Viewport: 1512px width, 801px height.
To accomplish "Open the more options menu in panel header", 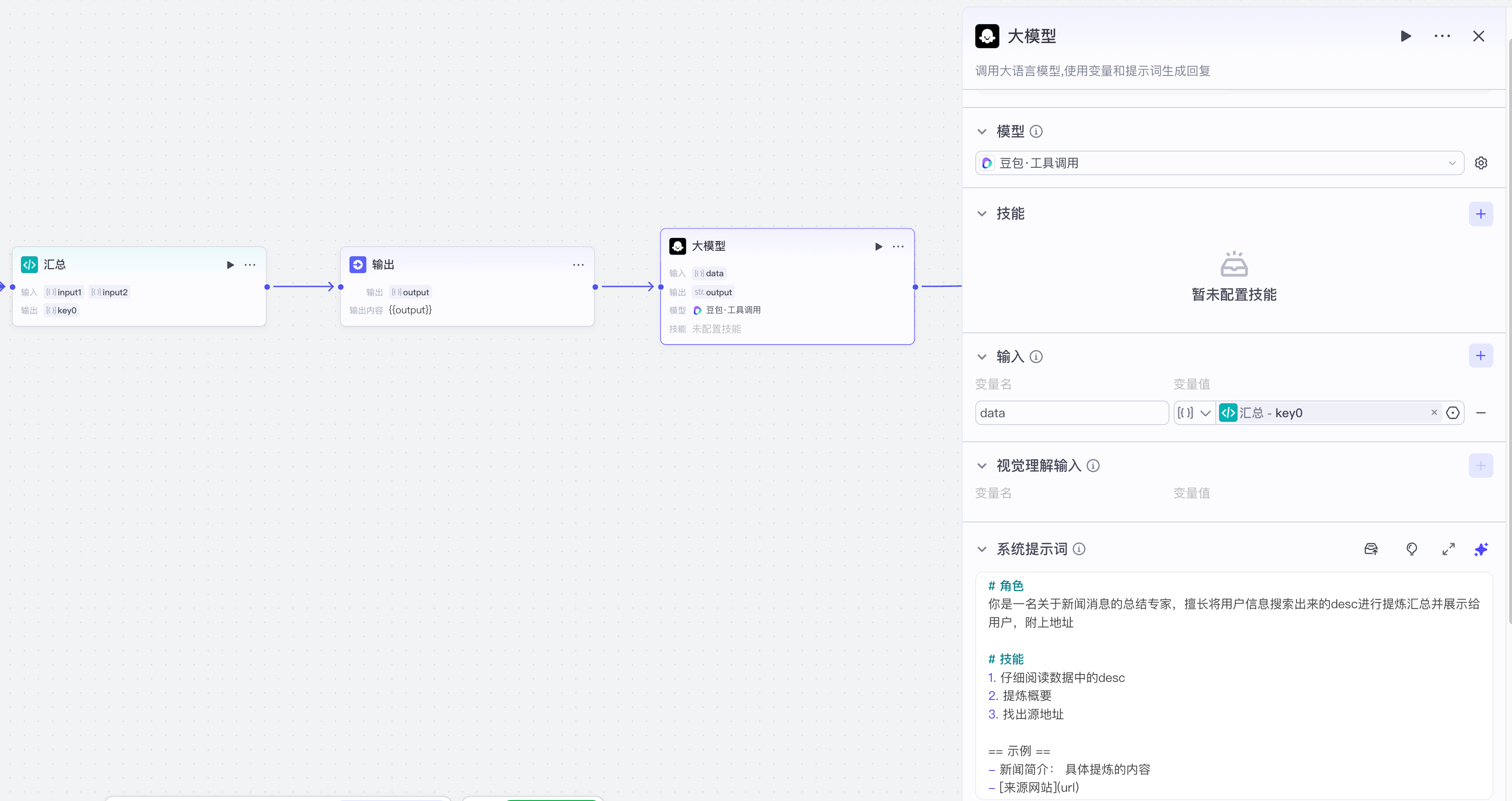I will [1443, 36].
